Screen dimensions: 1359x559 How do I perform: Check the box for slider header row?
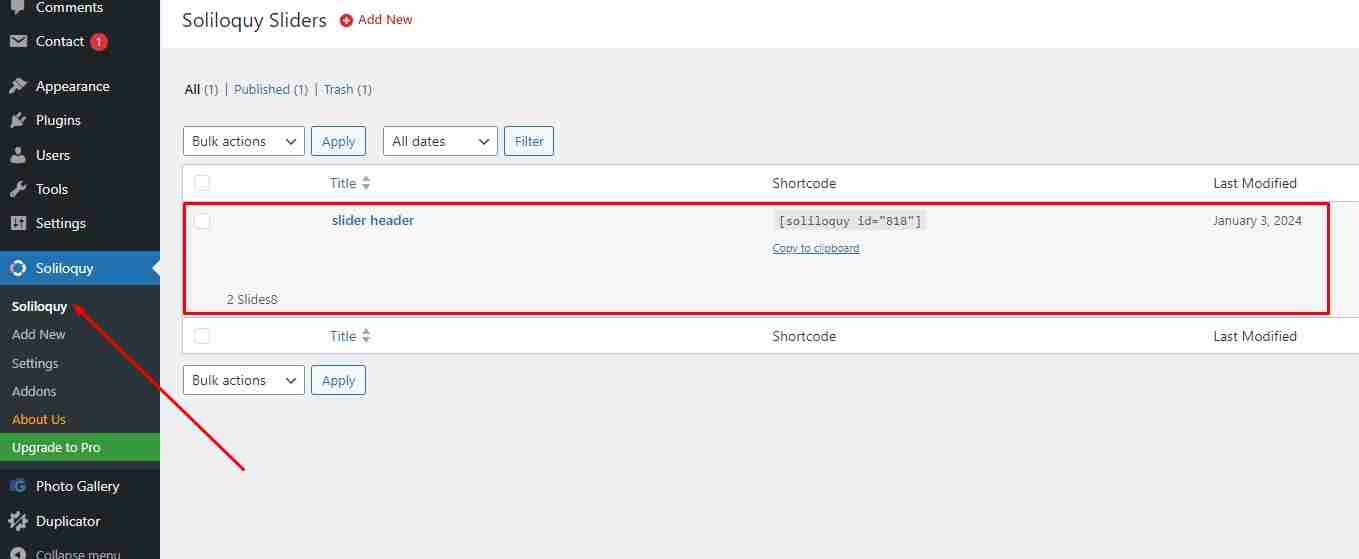coord(202,221)
